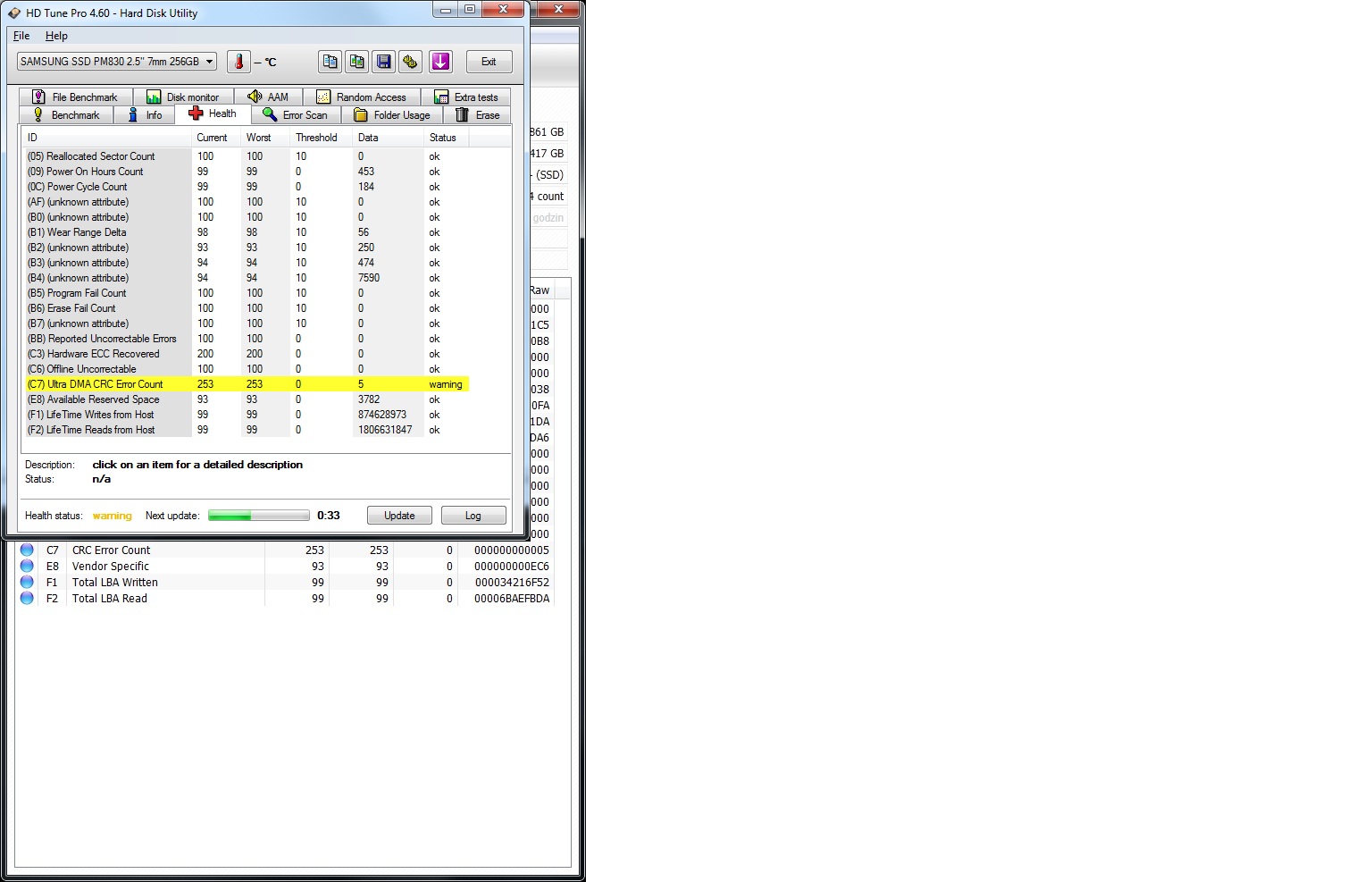Open the AAM tab
This screenshot has height=882, width=1372.
269,96
